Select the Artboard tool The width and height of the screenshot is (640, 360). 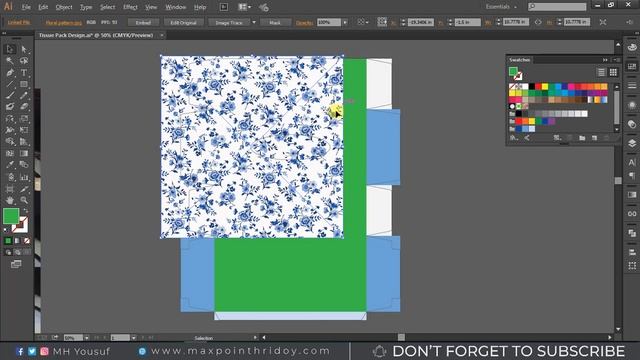pos(10,189)
